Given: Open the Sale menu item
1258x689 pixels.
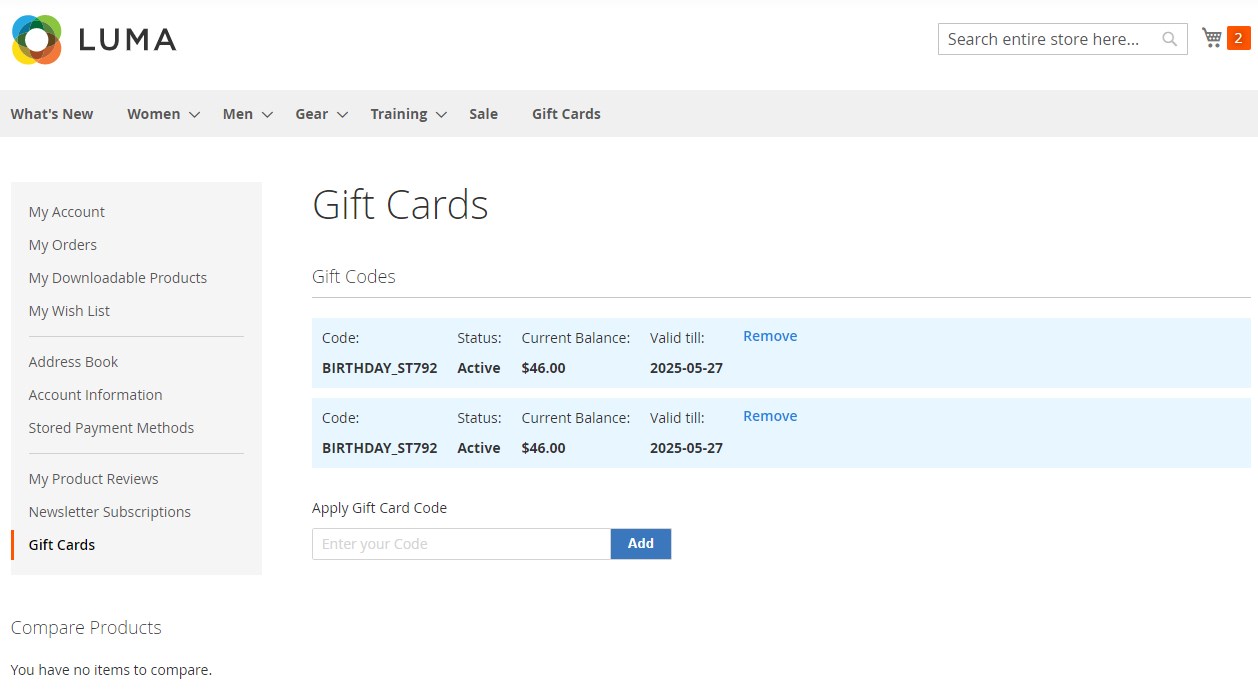Looking at the screenshot, I should pyautogui.click(x=483, y=114).
